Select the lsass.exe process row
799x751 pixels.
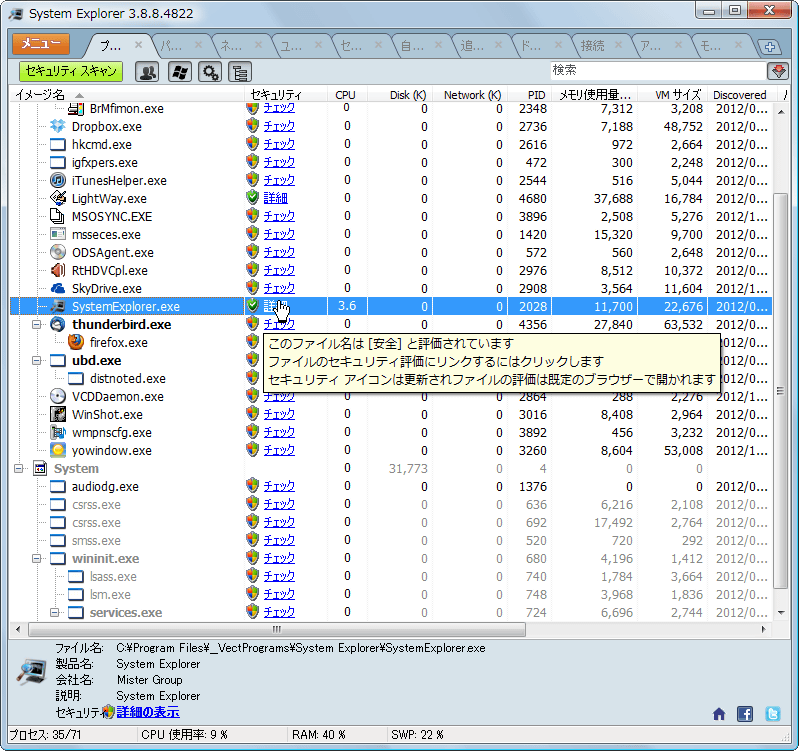391,577
